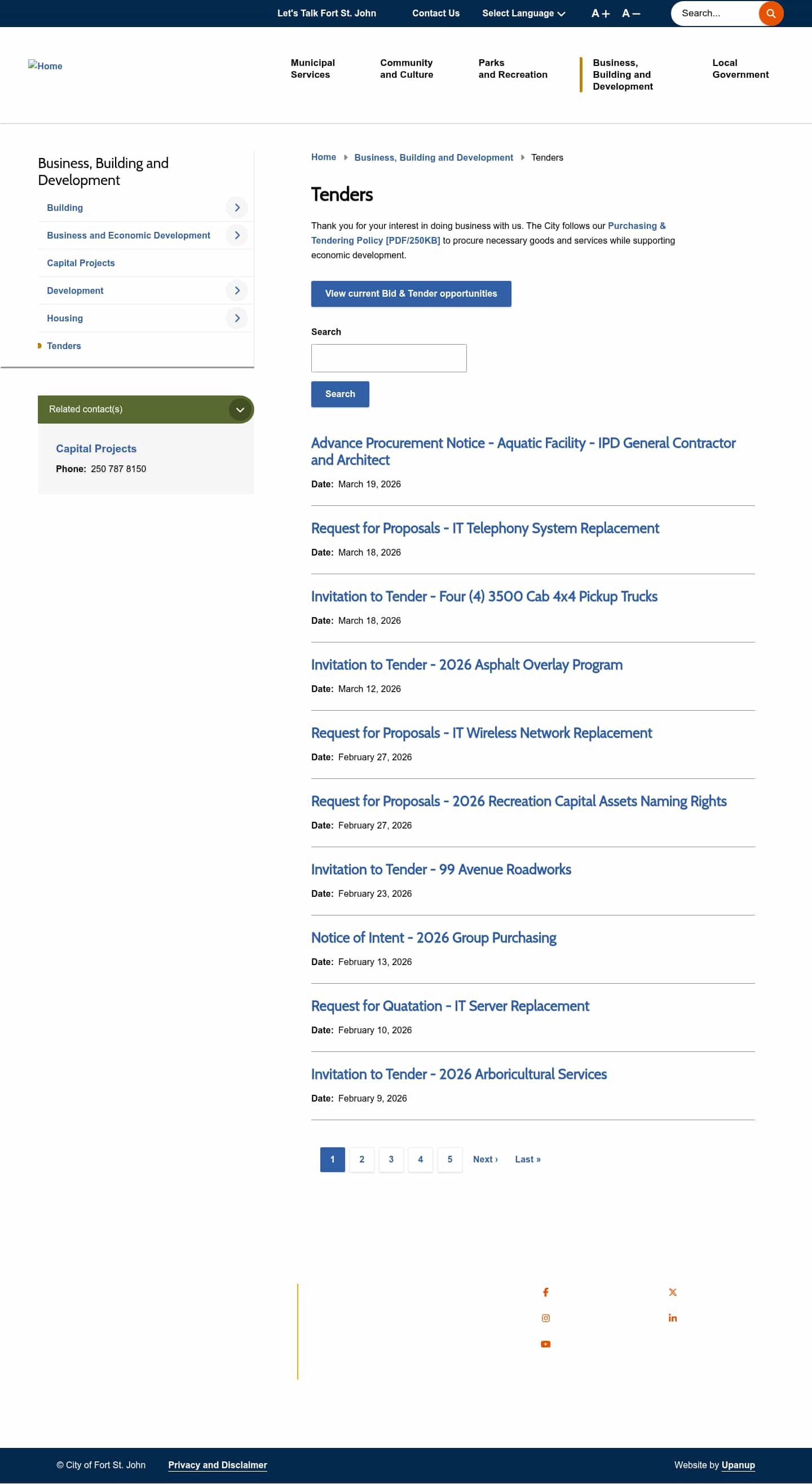
Task: Open the city's Facebook page
Action: coord(545,1292)
